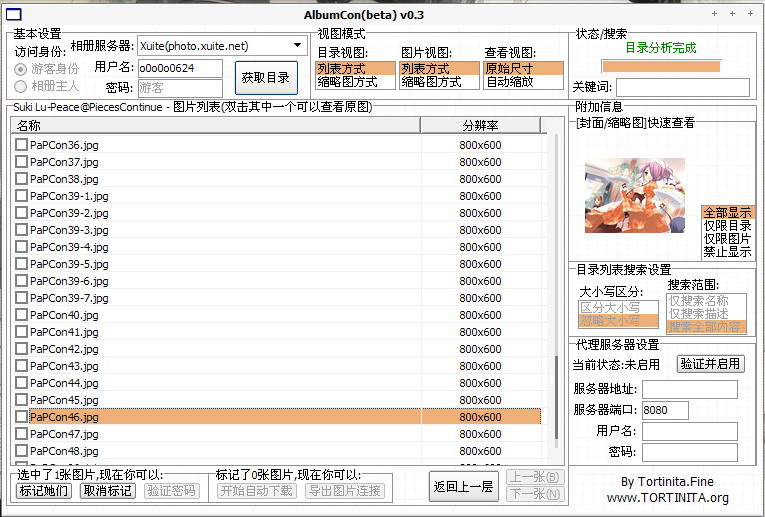Select file name PaPCon41.jpg
The height and width of the screenshot is (517, 765).
[x=64, y=332]
